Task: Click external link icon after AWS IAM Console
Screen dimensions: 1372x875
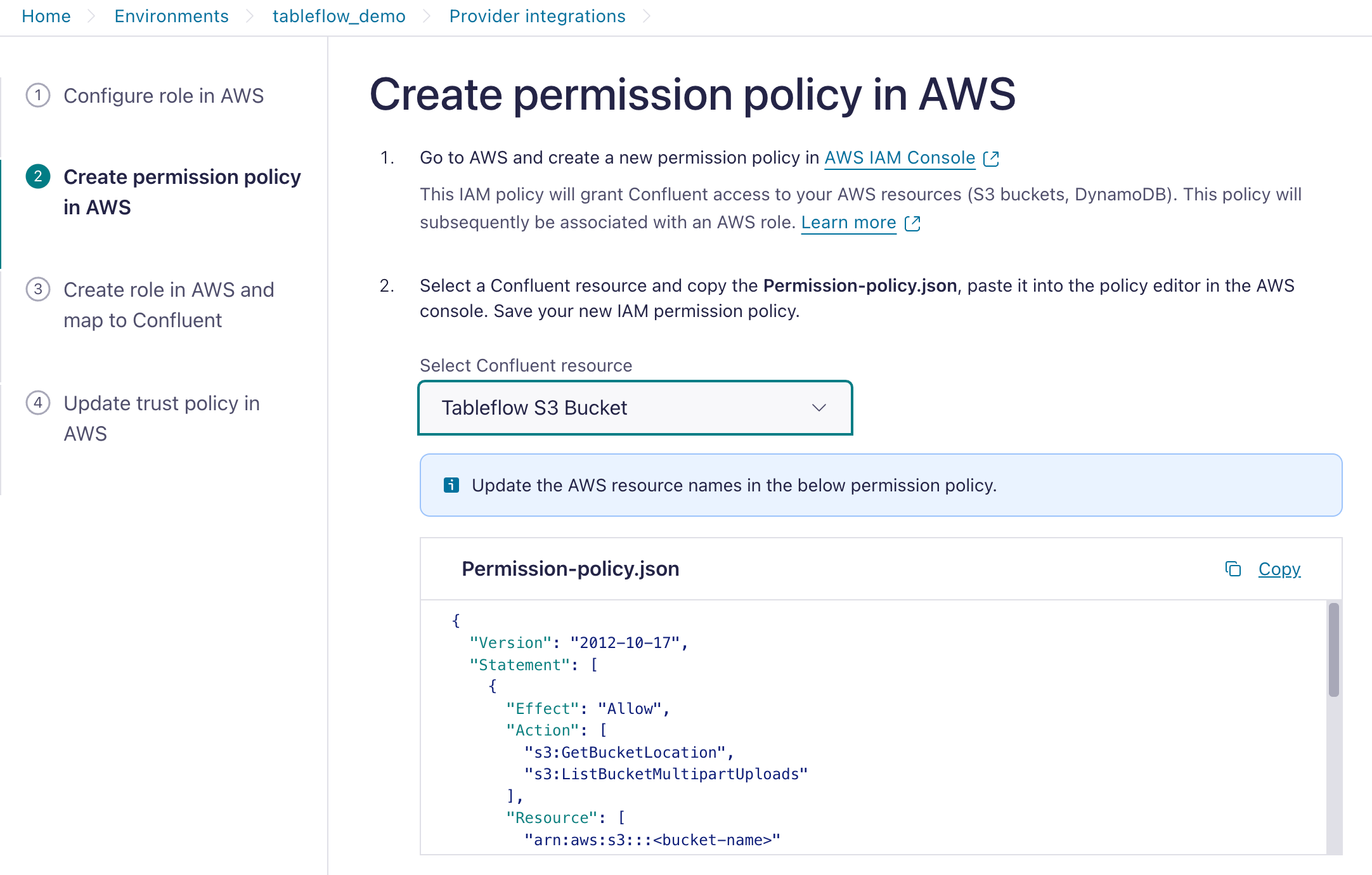Action: pos(991,158)
